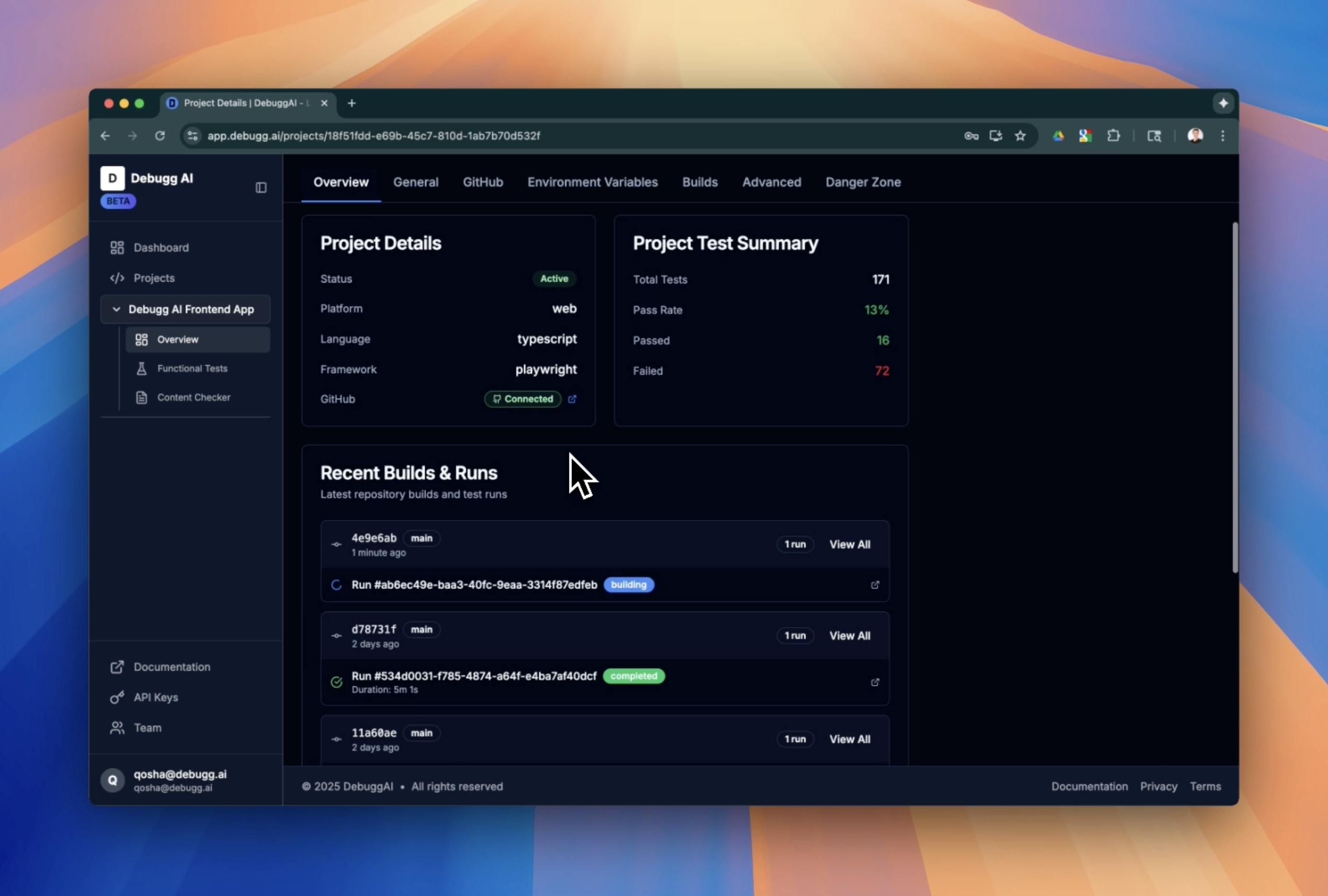Image resolution: width=1328 pixels, height=896 pixels.
Task: Collapse the Debugg AI Frontend App group
Action: click(117, 309)
